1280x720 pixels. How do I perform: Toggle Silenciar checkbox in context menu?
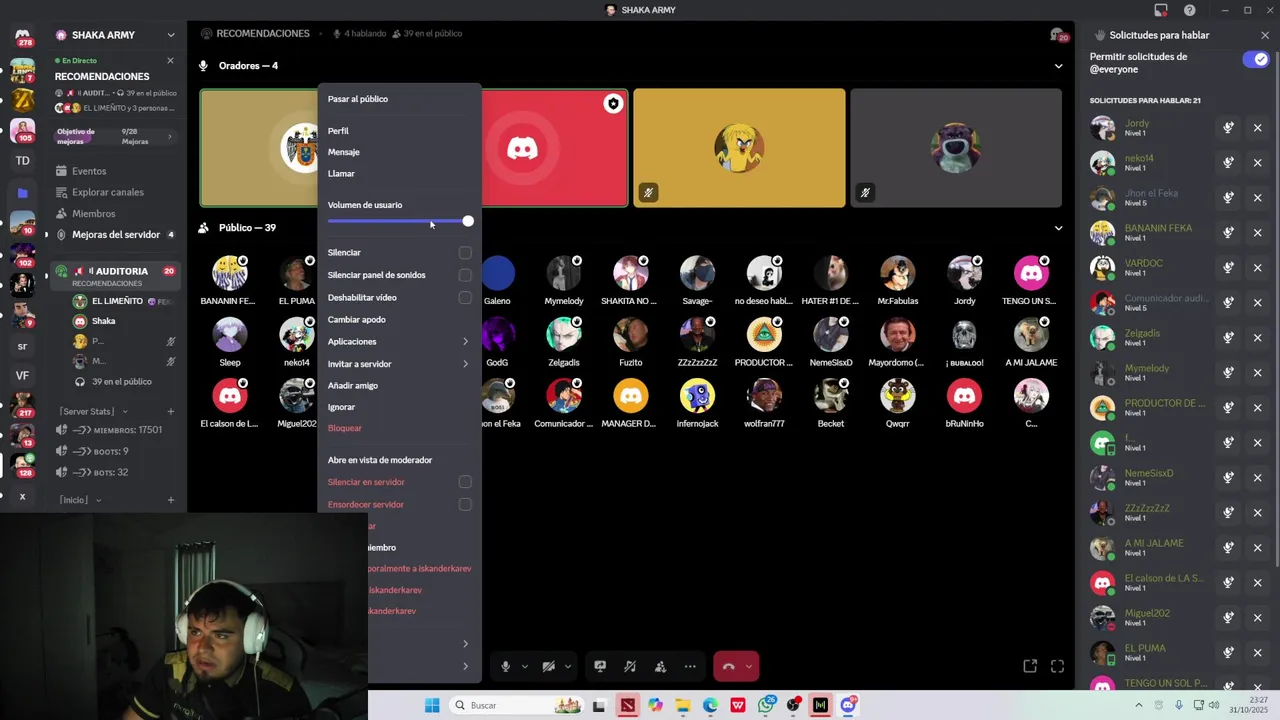[465, 253]
